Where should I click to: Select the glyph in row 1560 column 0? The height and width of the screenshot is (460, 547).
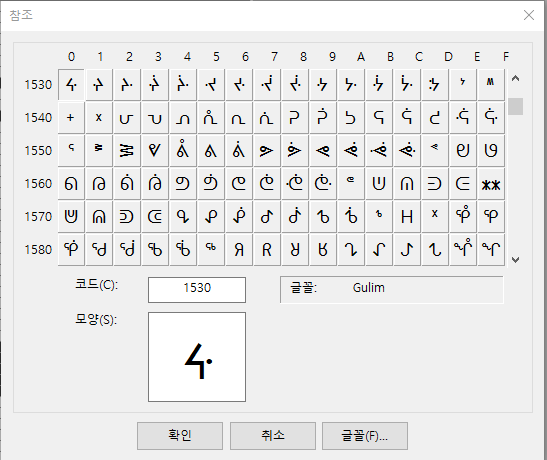[71, 183]
